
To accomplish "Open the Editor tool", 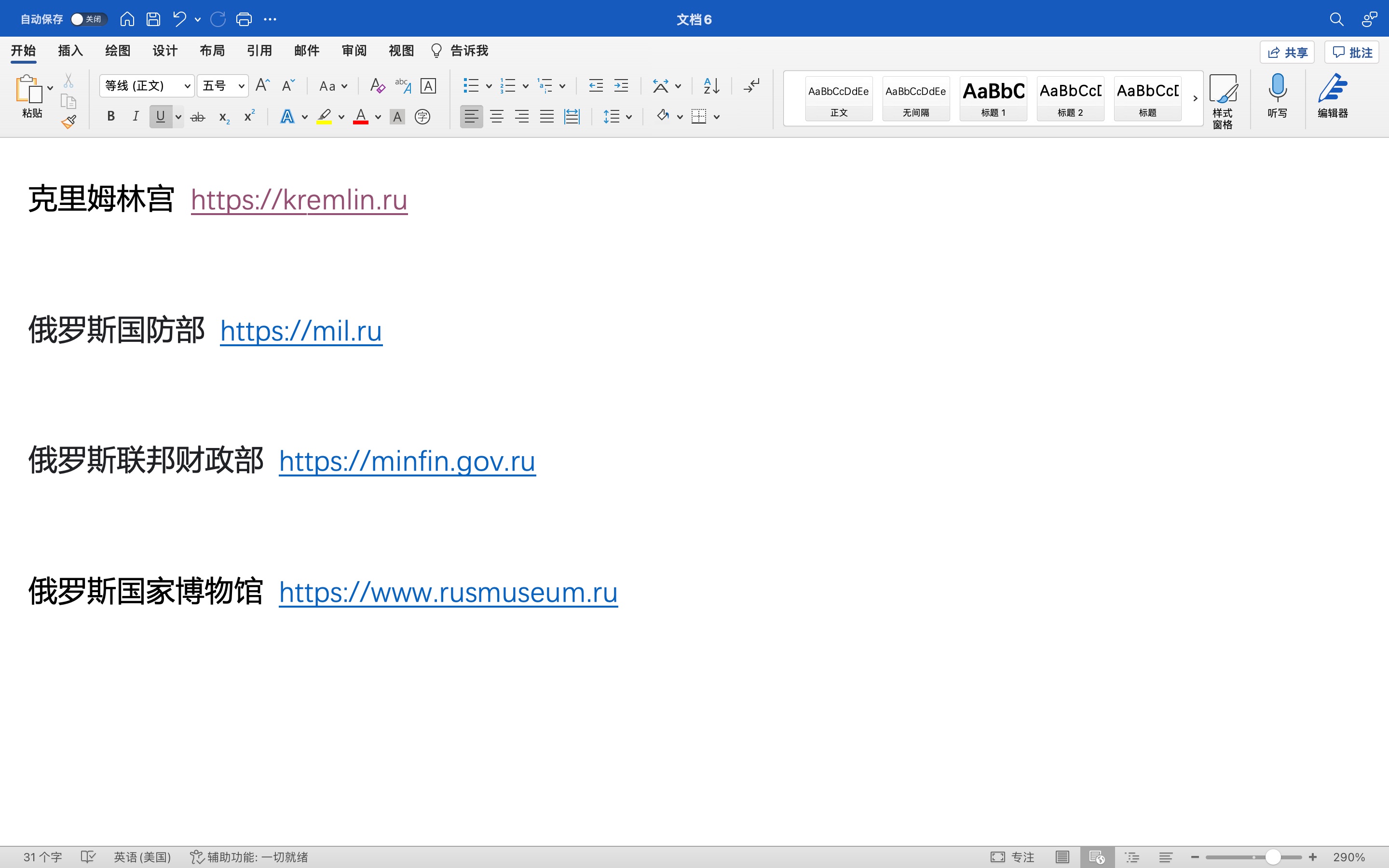I will pos(1333,96).
